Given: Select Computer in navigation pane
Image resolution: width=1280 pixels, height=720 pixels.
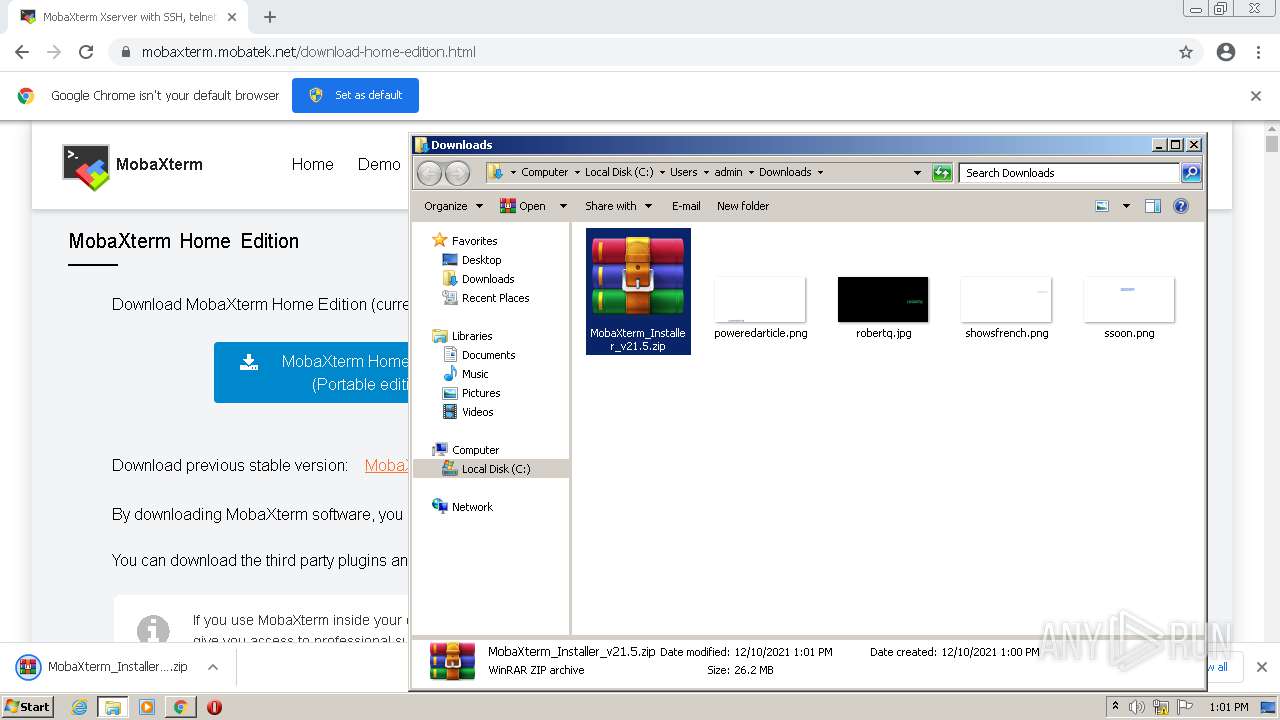Looking at the screenshot, I should coord(475,450).
